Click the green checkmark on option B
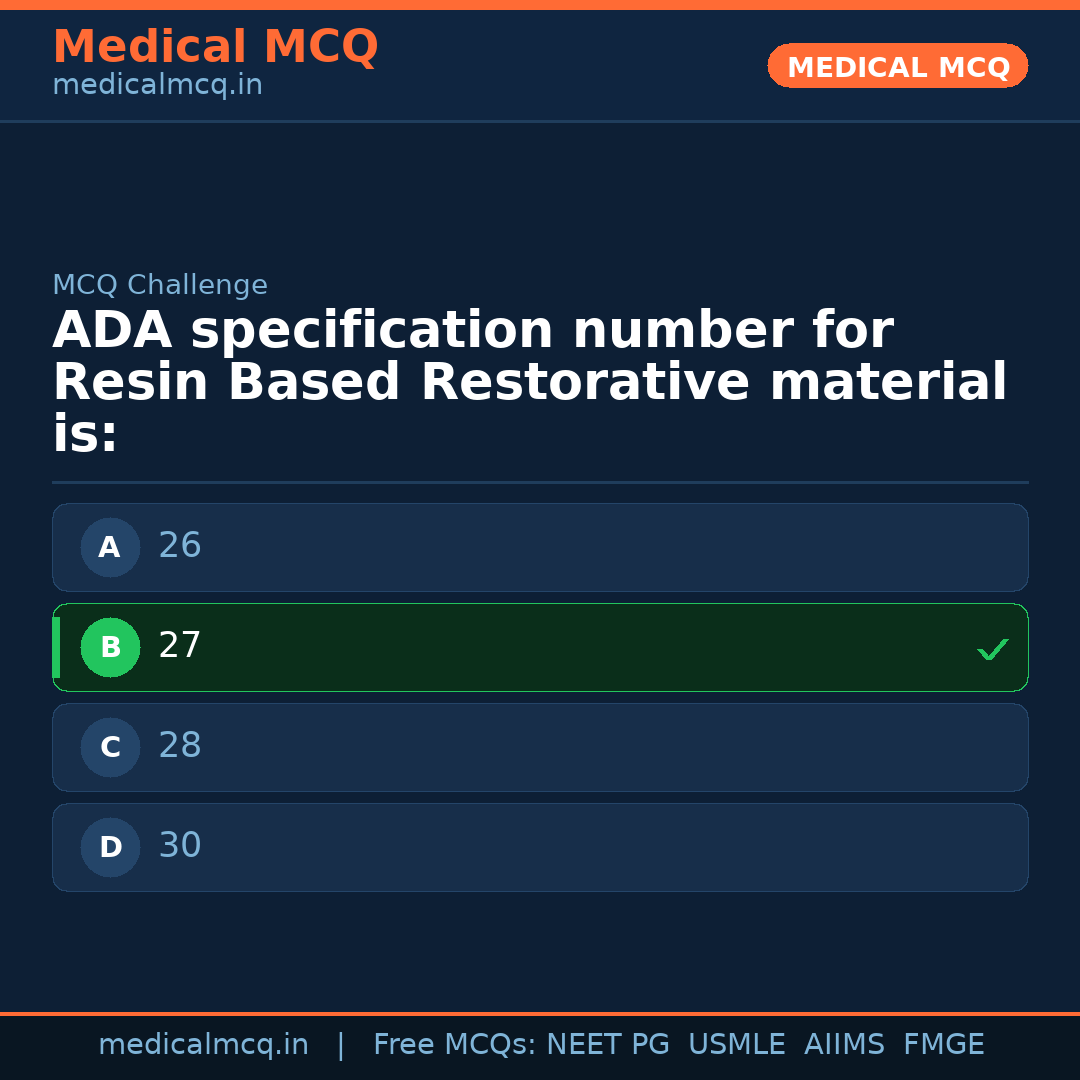The image size is (1080, 1080). [992, 650]
